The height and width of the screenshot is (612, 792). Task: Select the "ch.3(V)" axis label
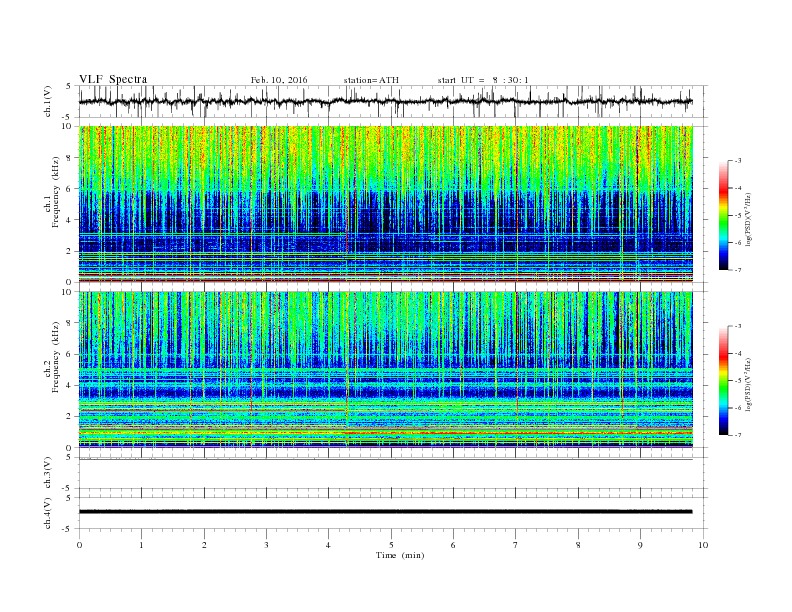click(x=48, y=473)
